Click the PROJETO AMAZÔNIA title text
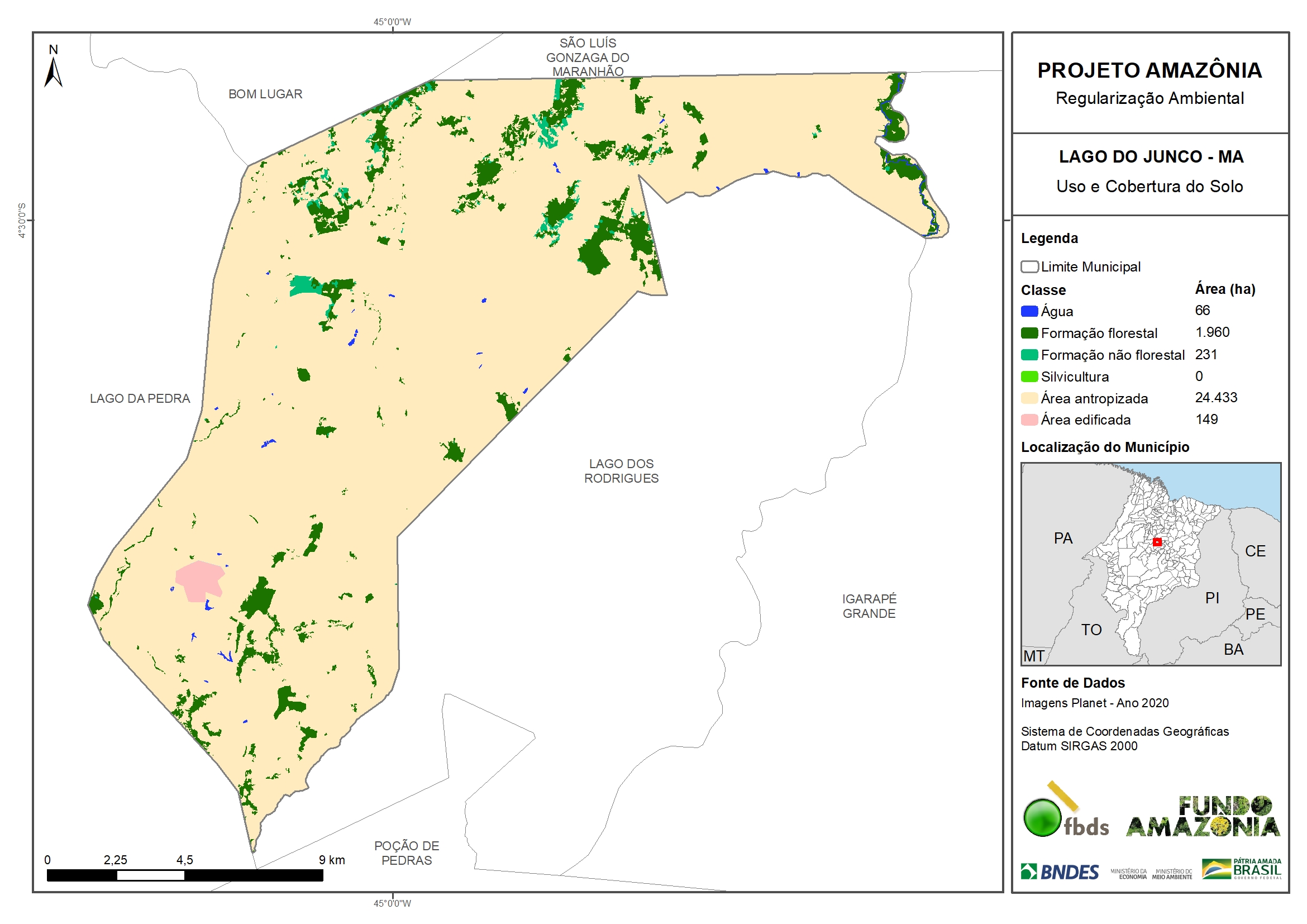Screen dimensions: 1307x924 (1149, 70)
